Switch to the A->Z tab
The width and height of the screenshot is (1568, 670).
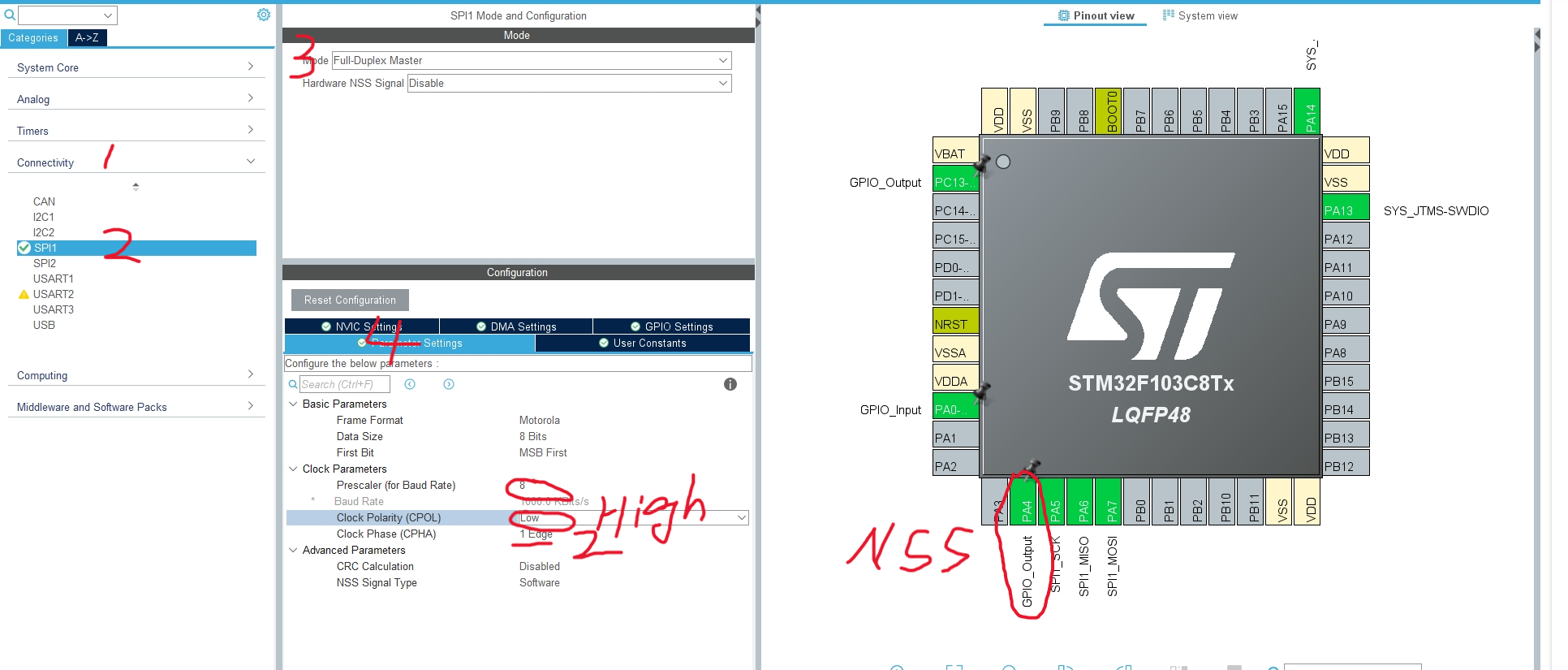click(x=87, y=37)
